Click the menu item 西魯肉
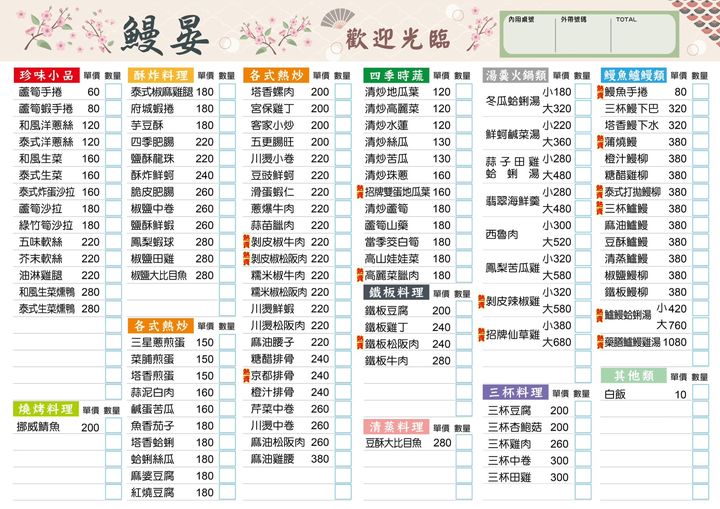This screenshot has width=720, height=509. pos(502,234)
